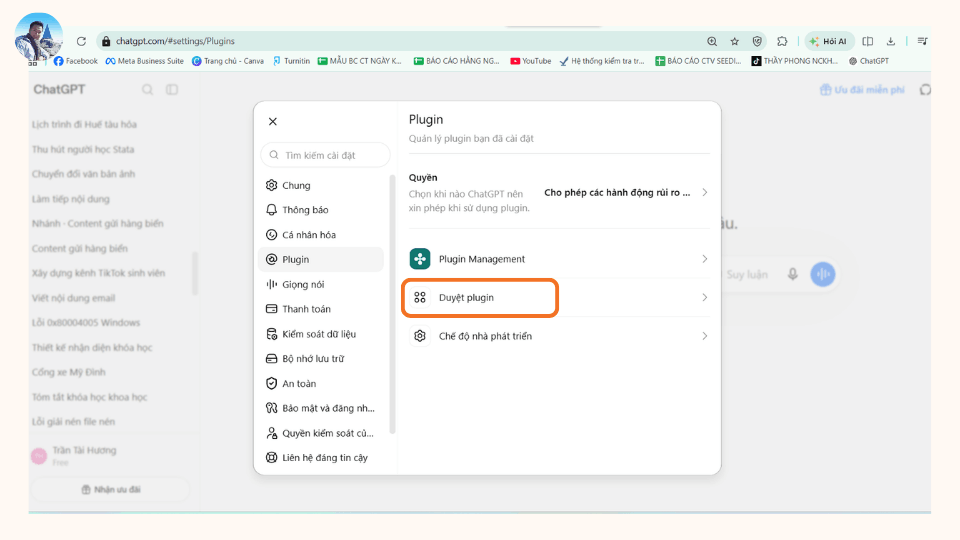This screenshot has height=540, width=960.
Task: Open the Thanh toán tab
Action: (321, 309)
